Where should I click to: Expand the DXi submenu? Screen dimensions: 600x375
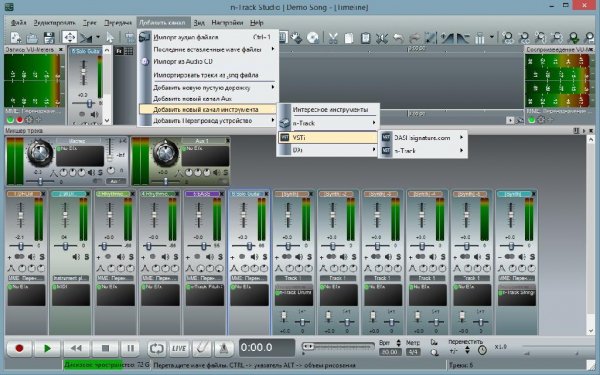(x=374, y=150)
